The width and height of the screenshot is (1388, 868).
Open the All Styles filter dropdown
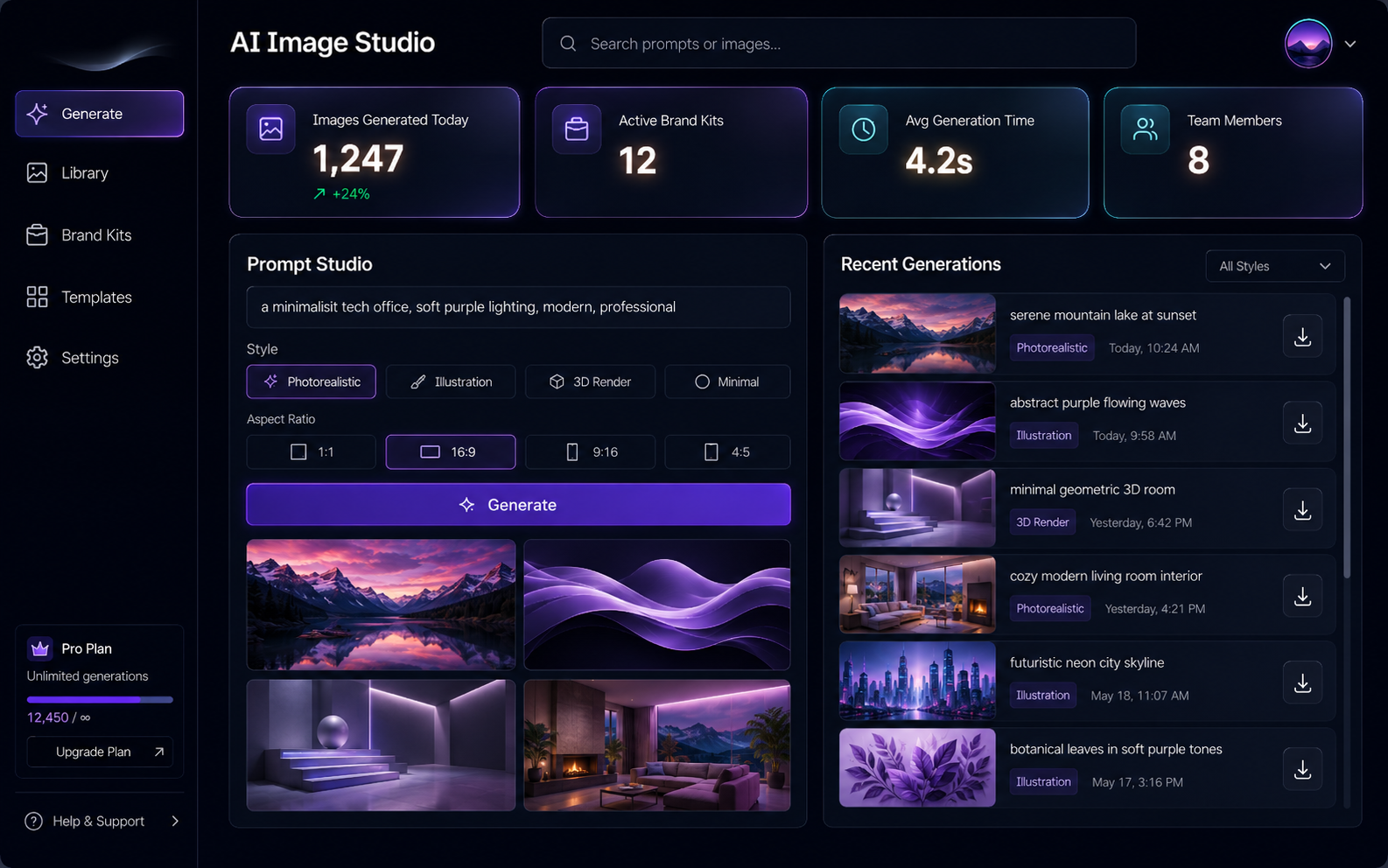tap(1275, 266)
